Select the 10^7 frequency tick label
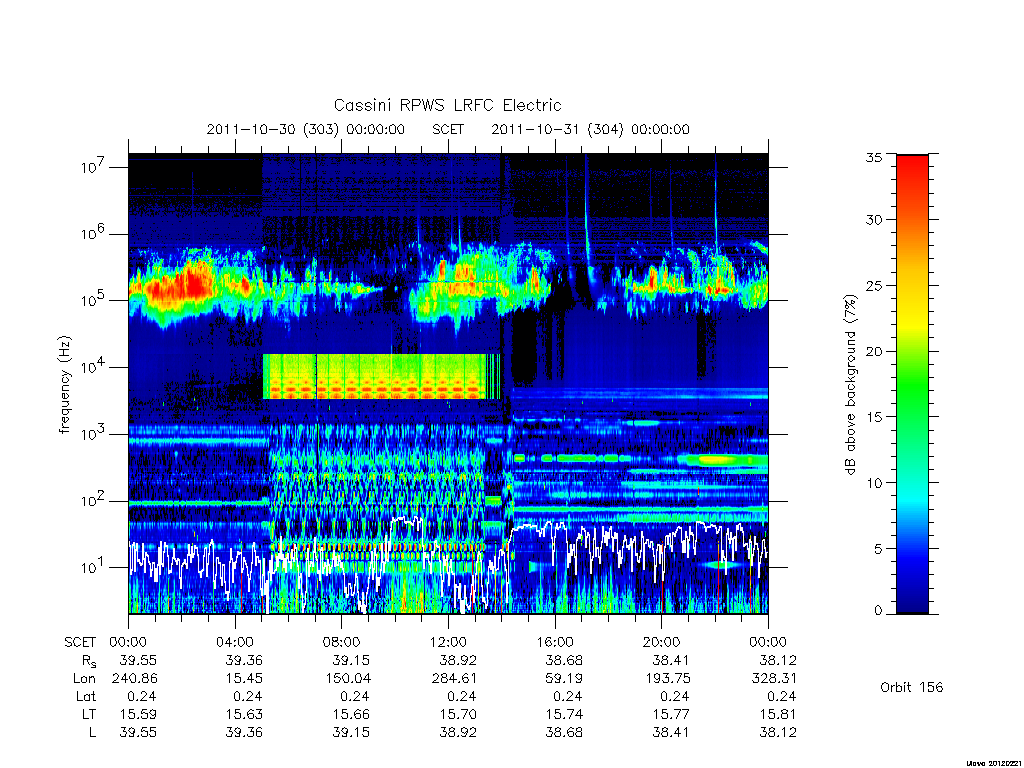Image resolution: width=1024 pixels, height=768 pixels. tap(93, 166)
